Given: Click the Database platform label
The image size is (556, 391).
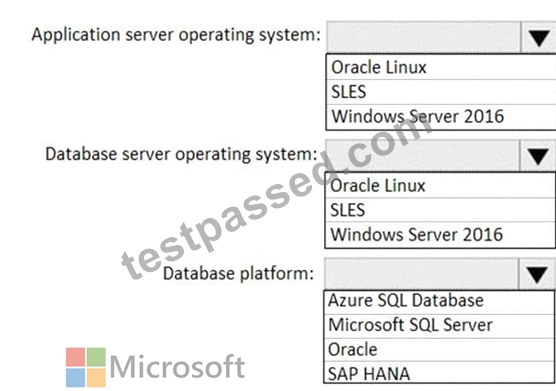Looking at the screenshot, I should click(x=238, y=274).
